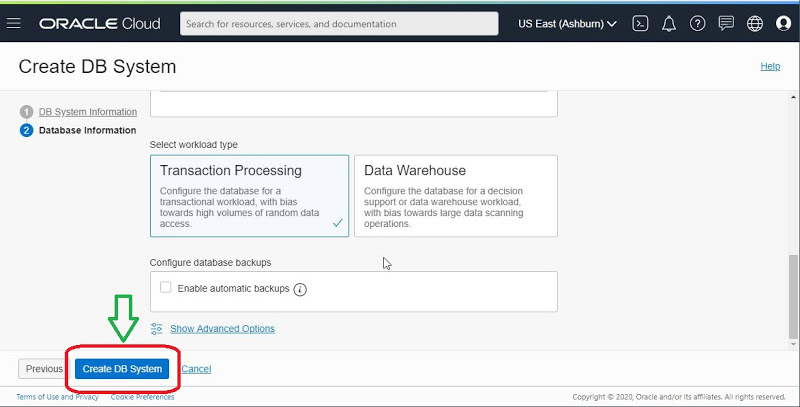
Task: Click the automatic backups info icon
Action: [x=300, y=289]
